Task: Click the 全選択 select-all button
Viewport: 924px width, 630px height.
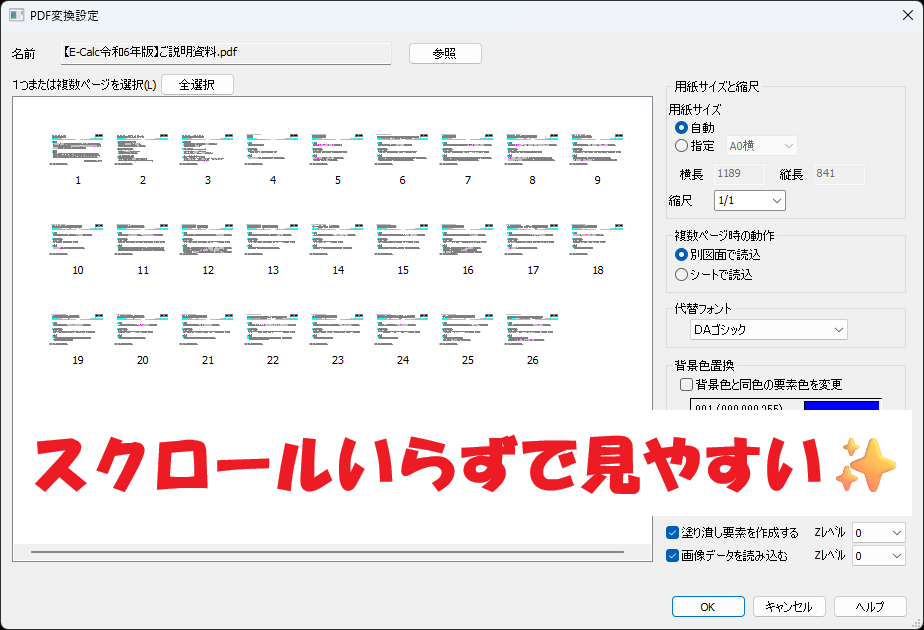Action: tap(197, 85)
